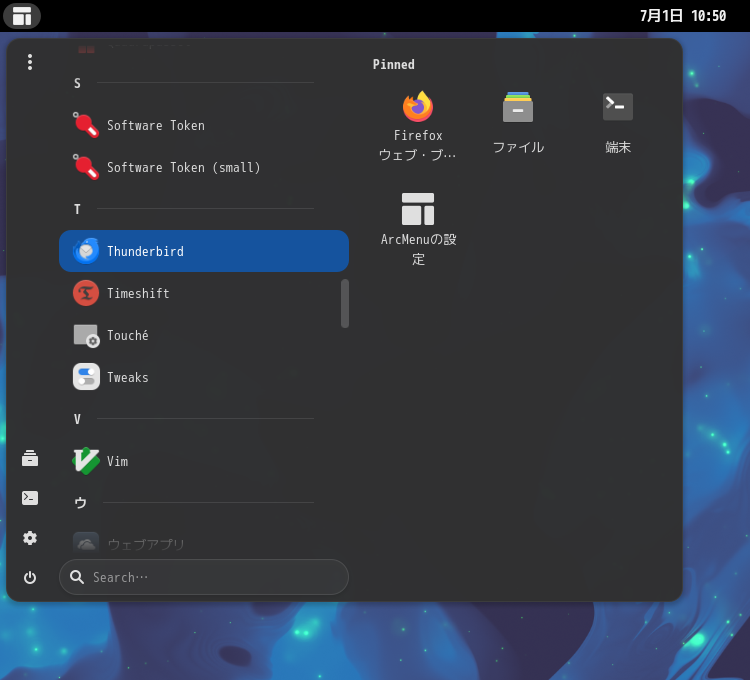Image resolution: width=750 pixels, height=680 pixels.
Task: Open the three-dot extras menu
Action: click(x=30, y=62)
